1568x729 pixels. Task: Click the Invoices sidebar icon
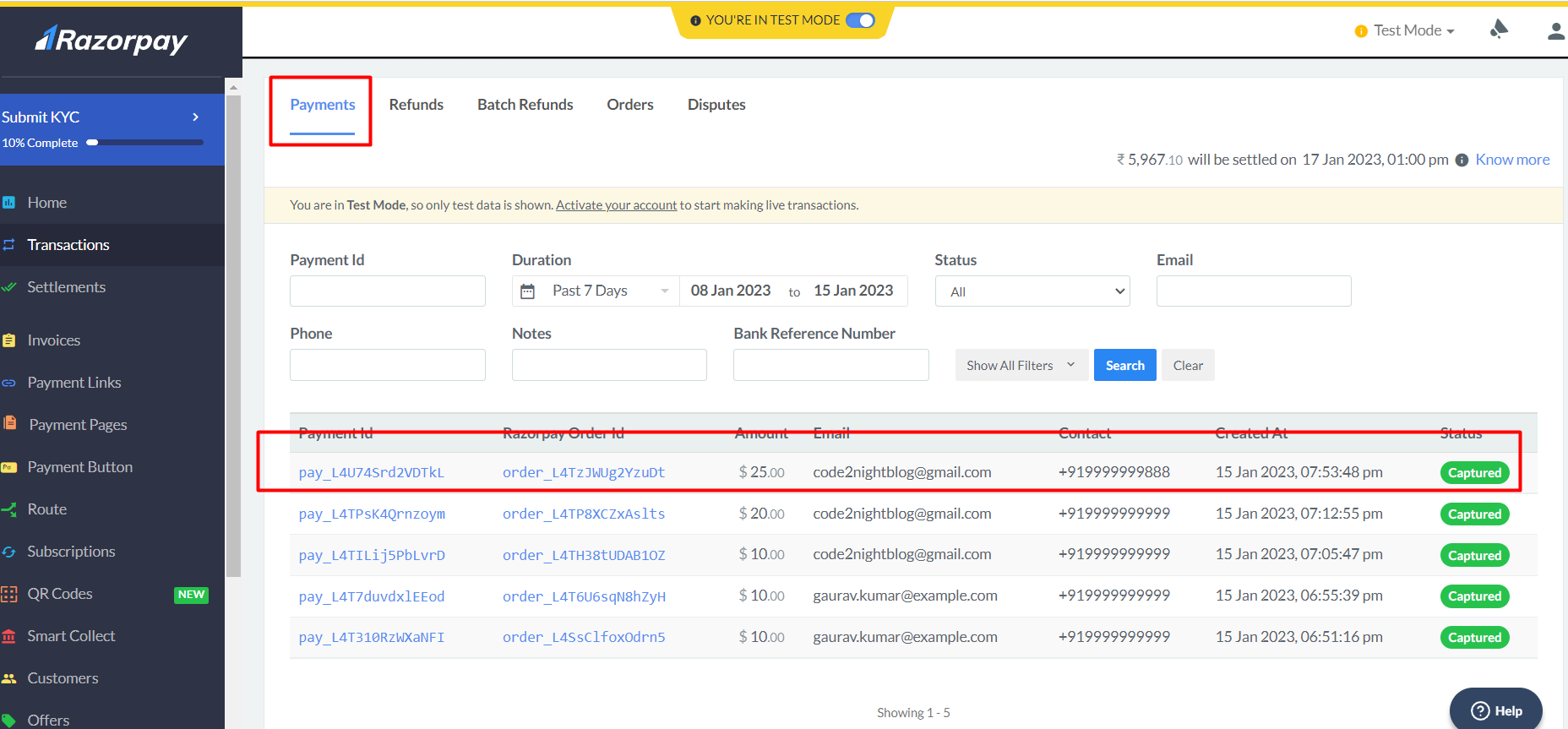click(x=8, y=340)
